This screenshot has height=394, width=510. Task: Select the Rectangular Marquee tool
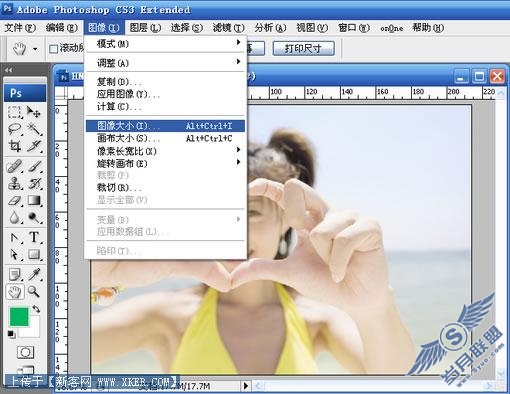[15, 112]
